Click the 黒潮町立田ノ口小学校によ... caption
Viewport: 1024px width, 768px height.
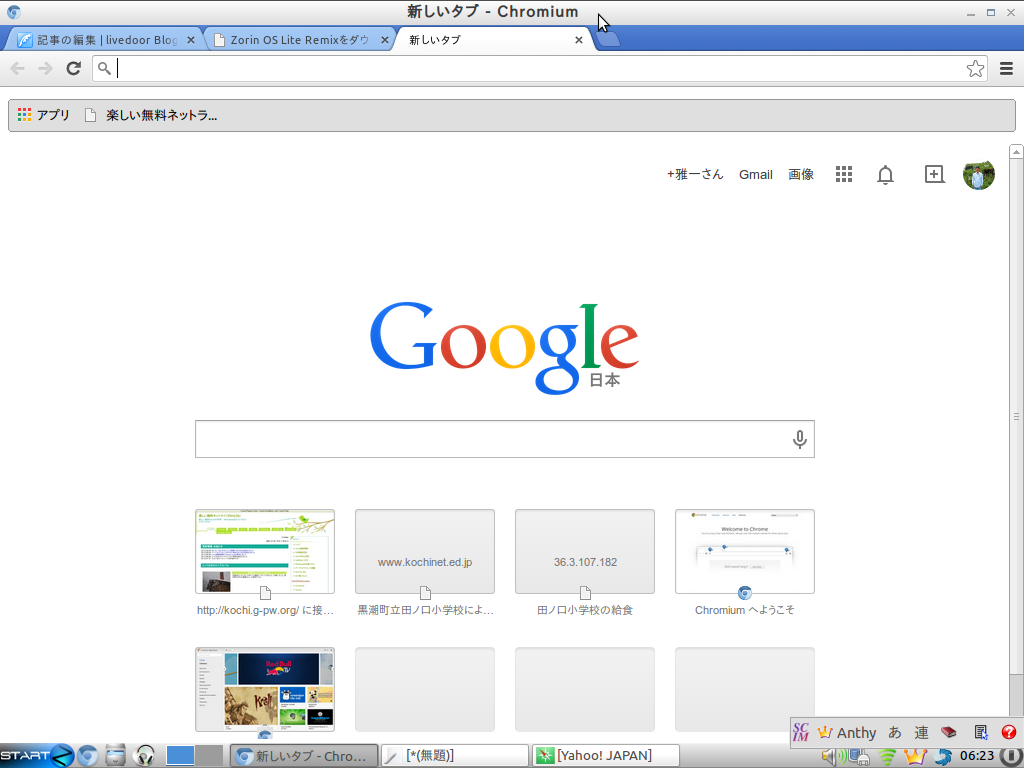(425, 610)
